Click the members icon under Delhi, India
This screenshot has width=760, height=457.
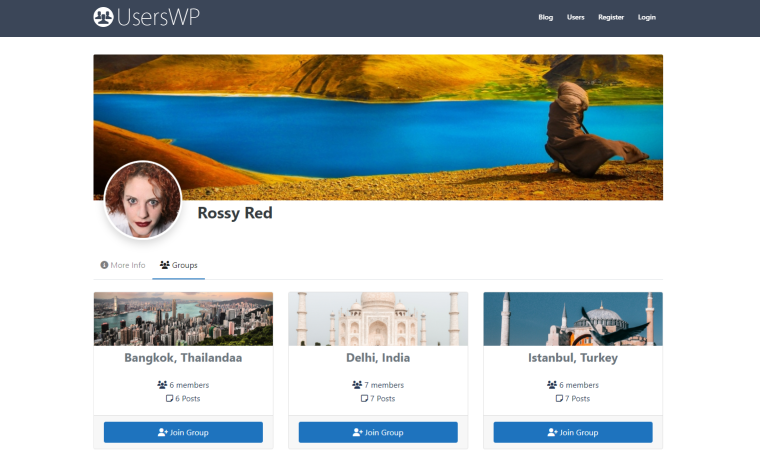[357, 385]
